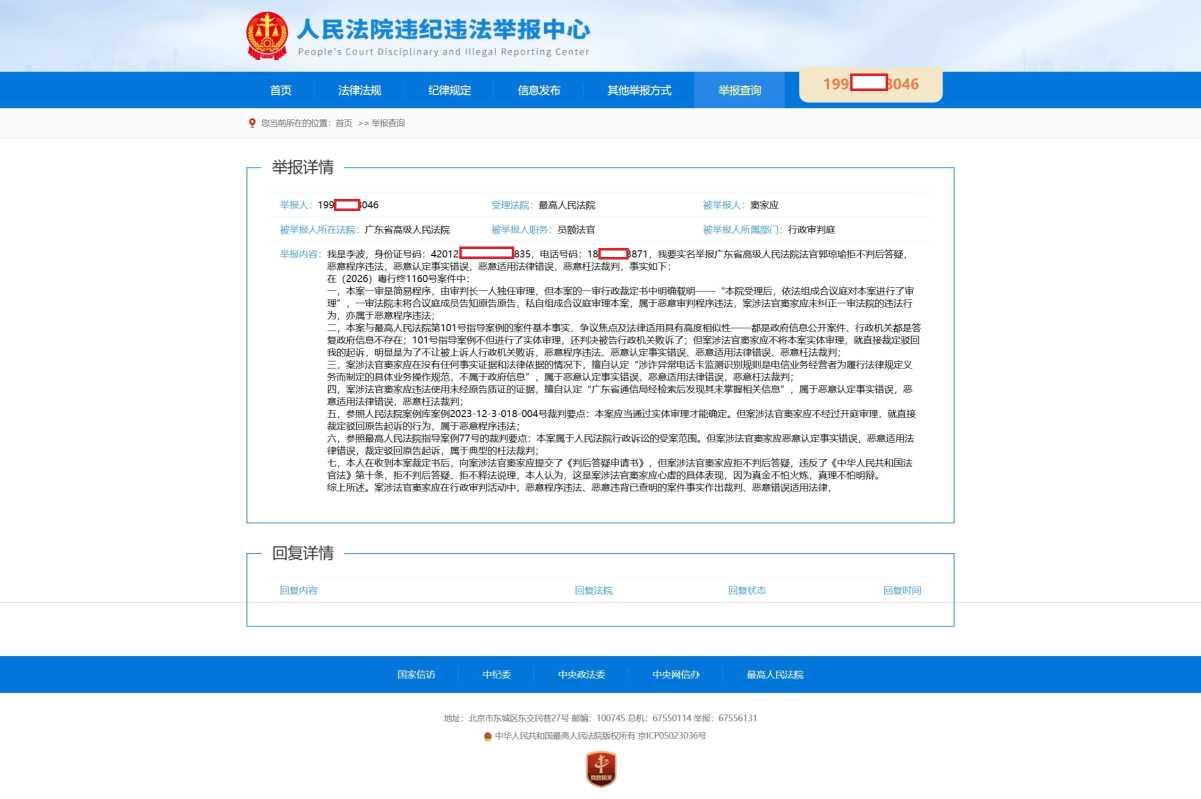
Task: Open the 中央网信办 footer link
Action: click(x=676, y=675)
